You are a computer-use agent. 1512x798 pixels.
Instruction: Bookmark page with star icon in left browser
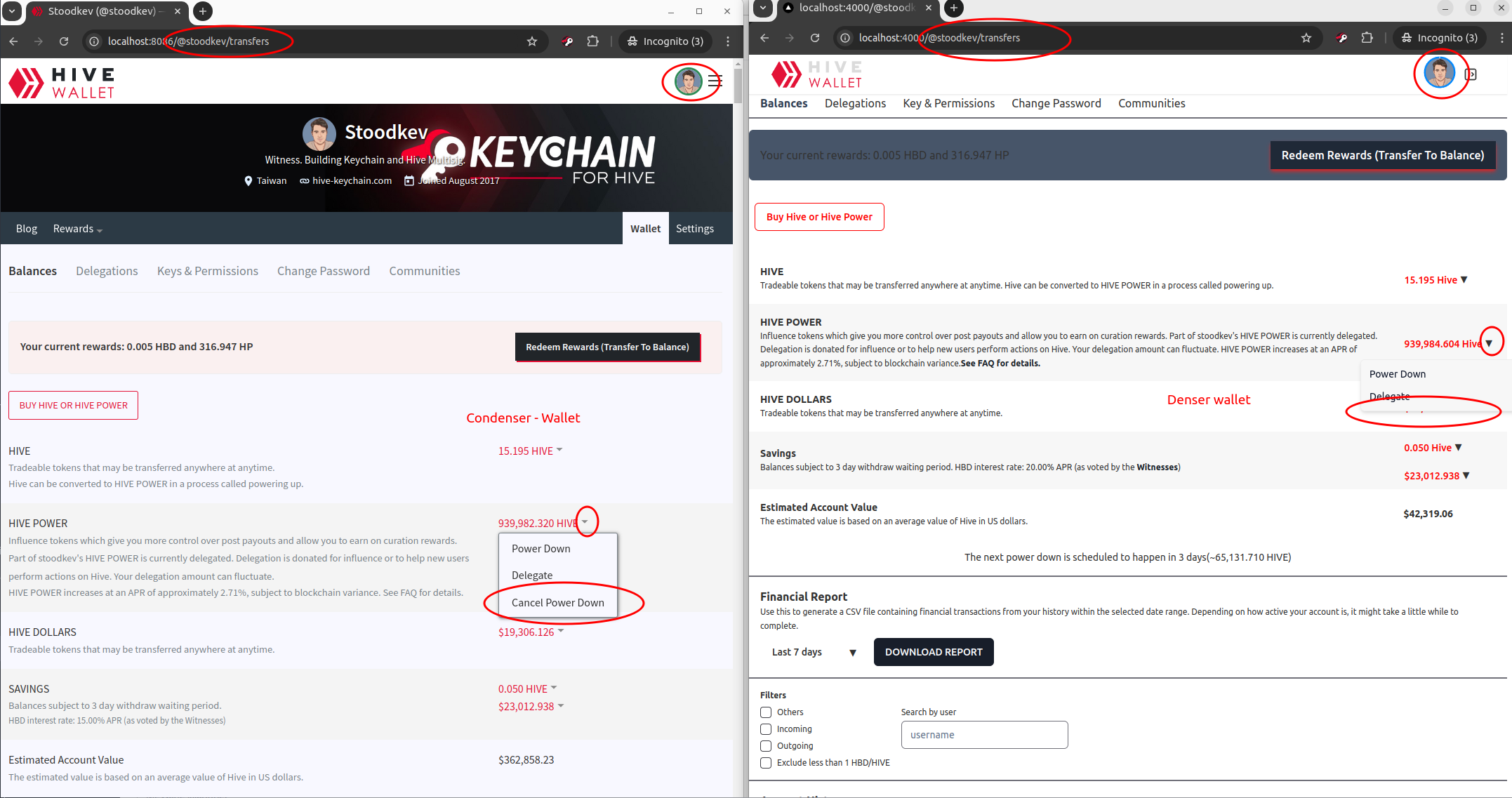pos(532,41)
